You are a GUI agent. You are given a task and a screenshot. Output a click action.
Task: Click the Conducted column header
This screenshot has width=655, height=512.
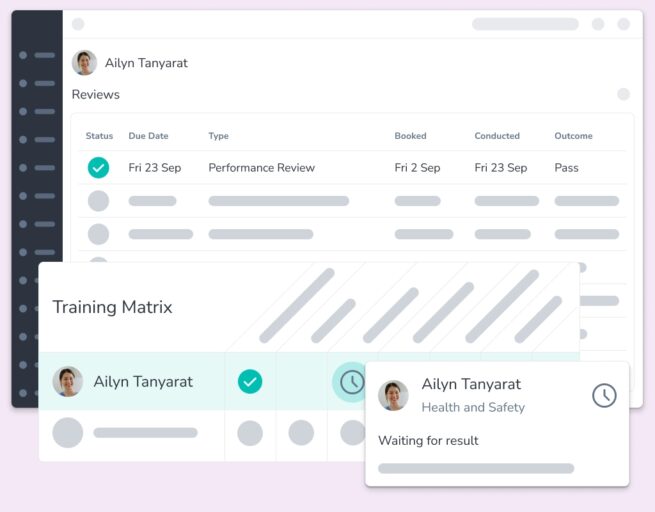[497, 136]
